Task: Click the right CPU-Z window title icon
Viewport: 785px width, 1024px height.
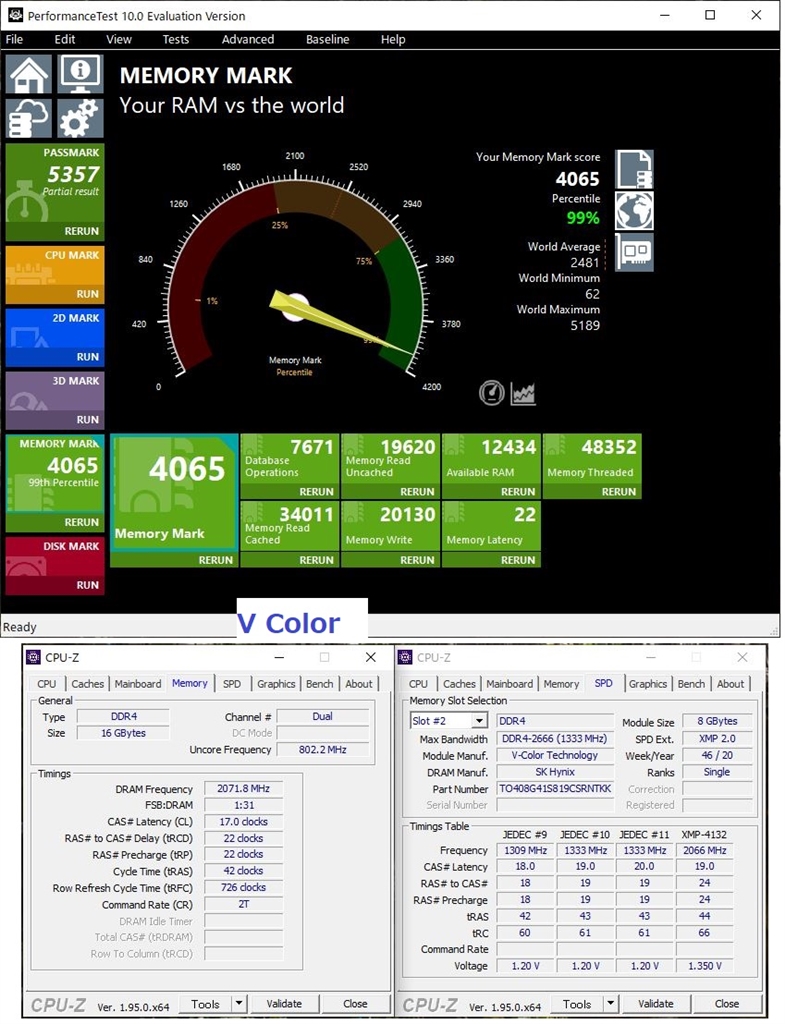Action: [405, 657]
